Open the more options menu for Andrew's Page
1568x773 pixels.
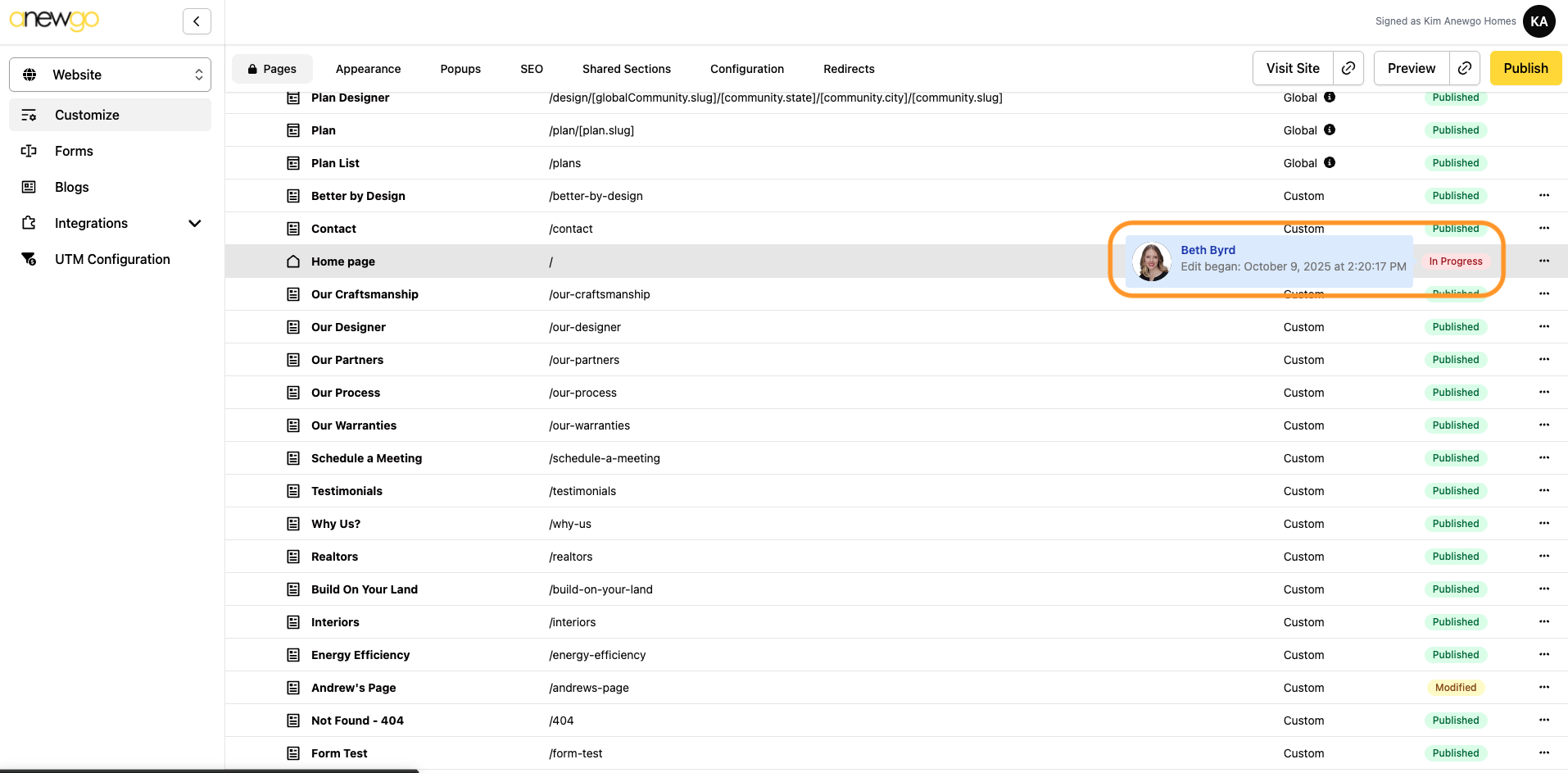1543,687
